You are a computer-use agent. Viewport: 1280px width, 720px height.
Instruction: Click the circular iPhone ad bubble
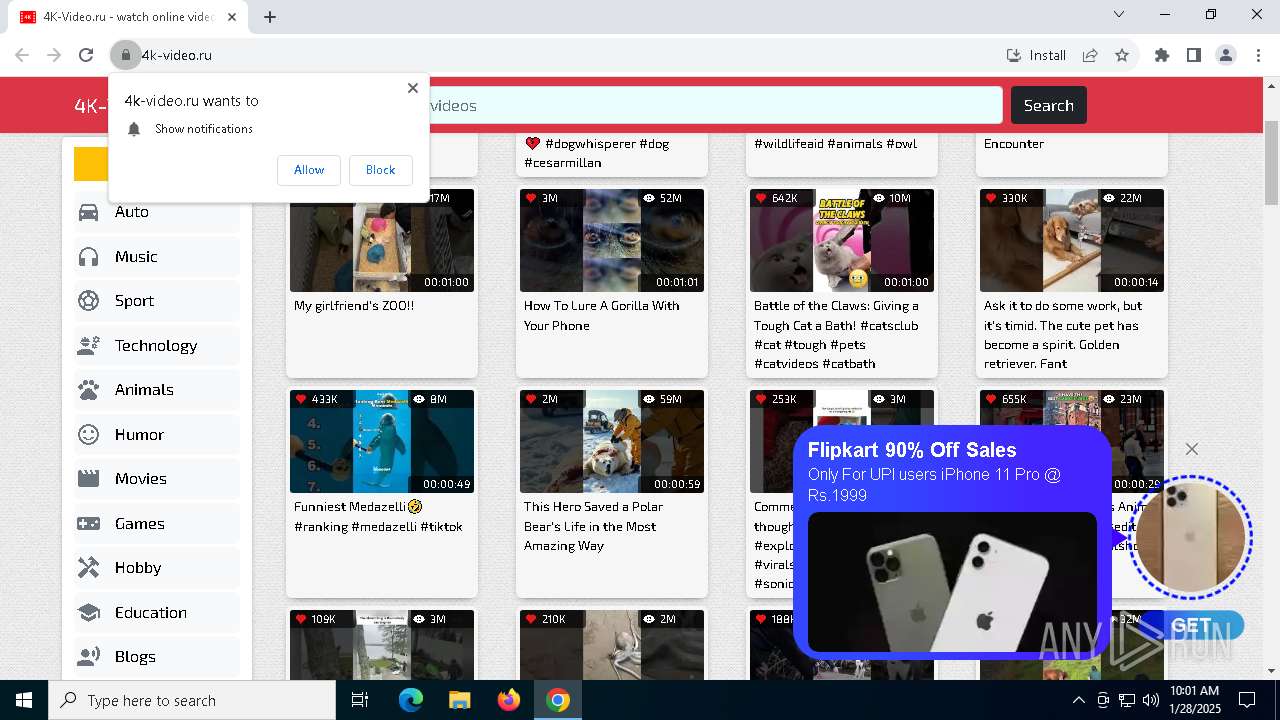pos(1190,537)
